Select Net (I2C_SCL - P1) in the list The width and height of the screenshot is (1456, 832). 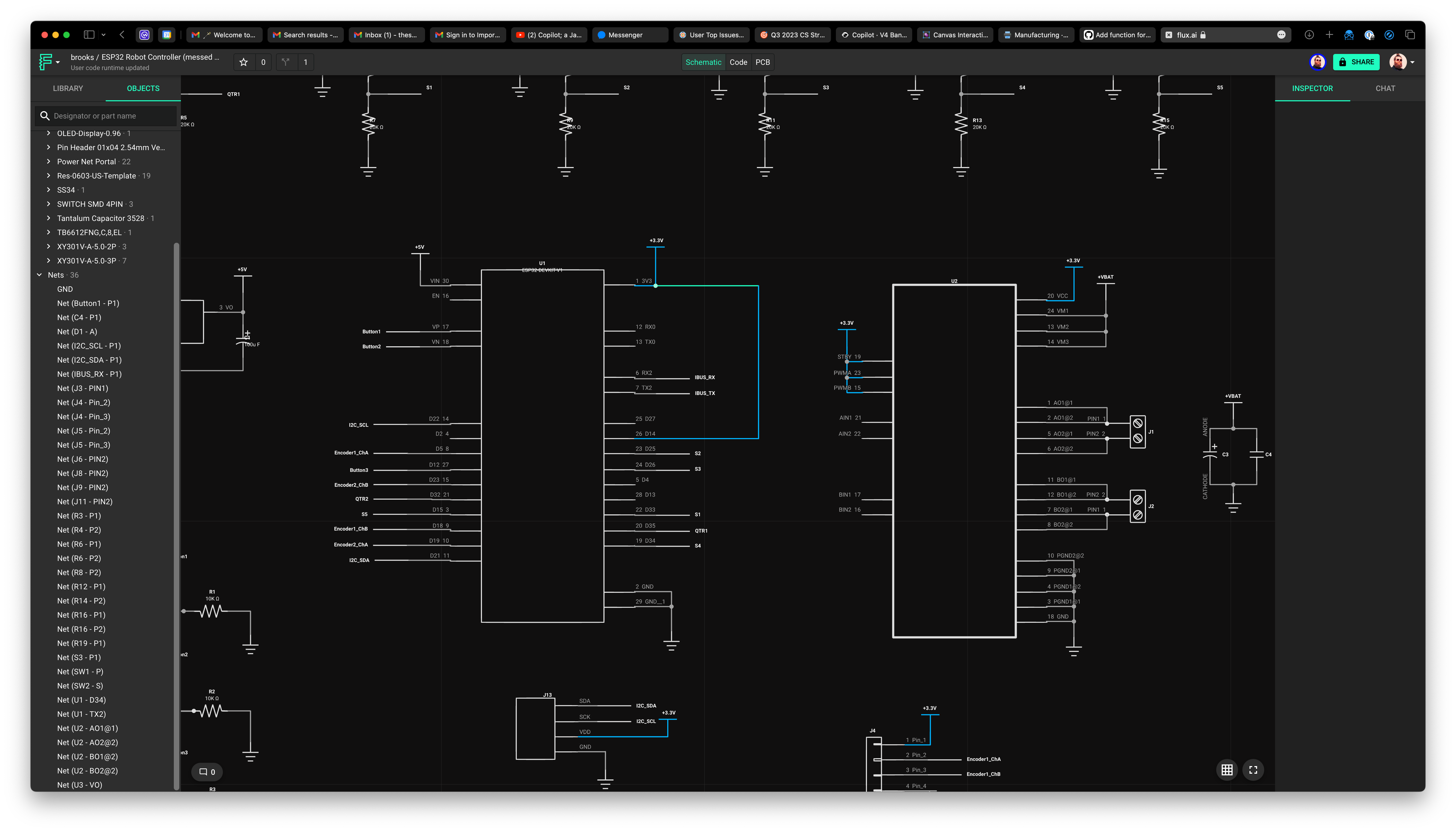89,346
